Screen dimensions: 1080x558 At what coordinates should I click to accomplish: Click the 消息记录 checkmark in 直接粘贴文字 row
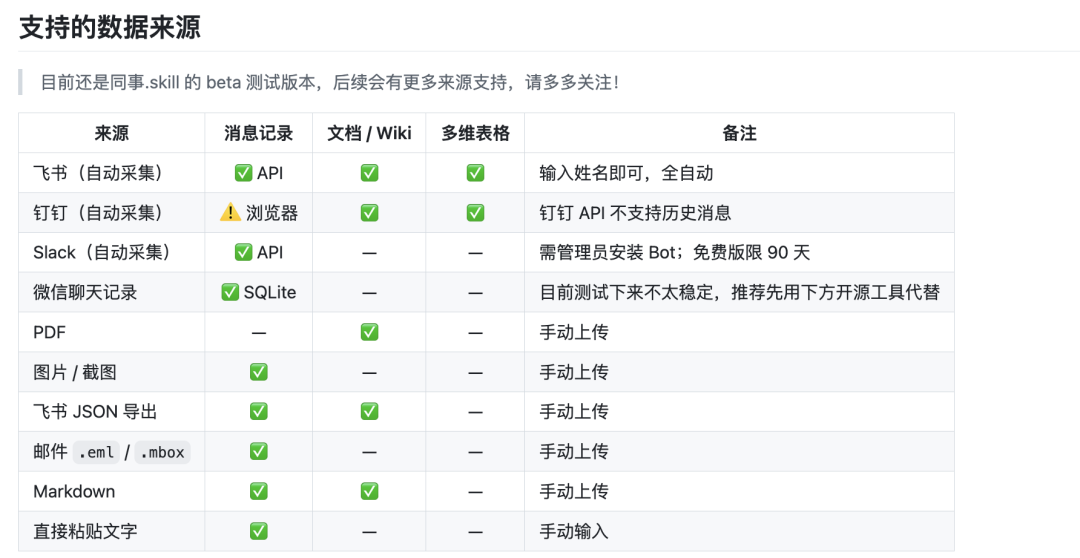coord(258,531)
